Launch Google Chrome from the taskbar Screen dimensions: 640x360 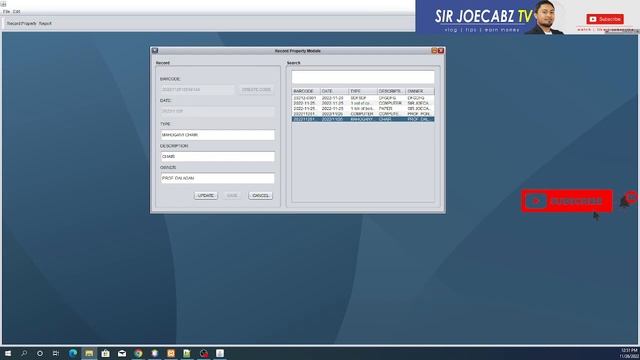pyautogui.click(x=138, y=353)
